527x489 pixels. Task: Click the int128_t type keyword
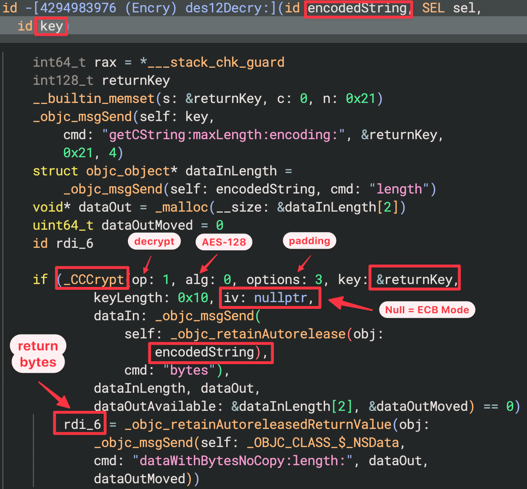pos(63,81)
